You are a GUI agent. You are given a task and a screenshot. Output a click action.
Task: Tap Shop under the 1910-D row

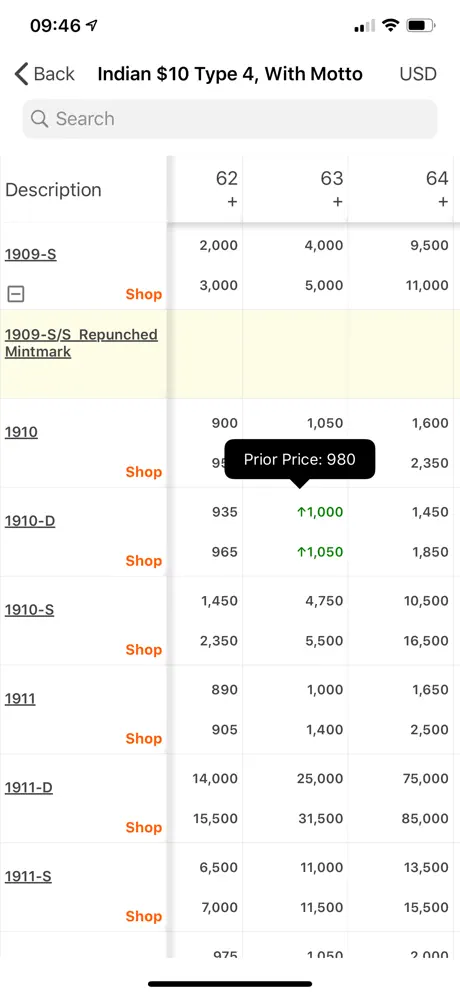tap(144, 561)
